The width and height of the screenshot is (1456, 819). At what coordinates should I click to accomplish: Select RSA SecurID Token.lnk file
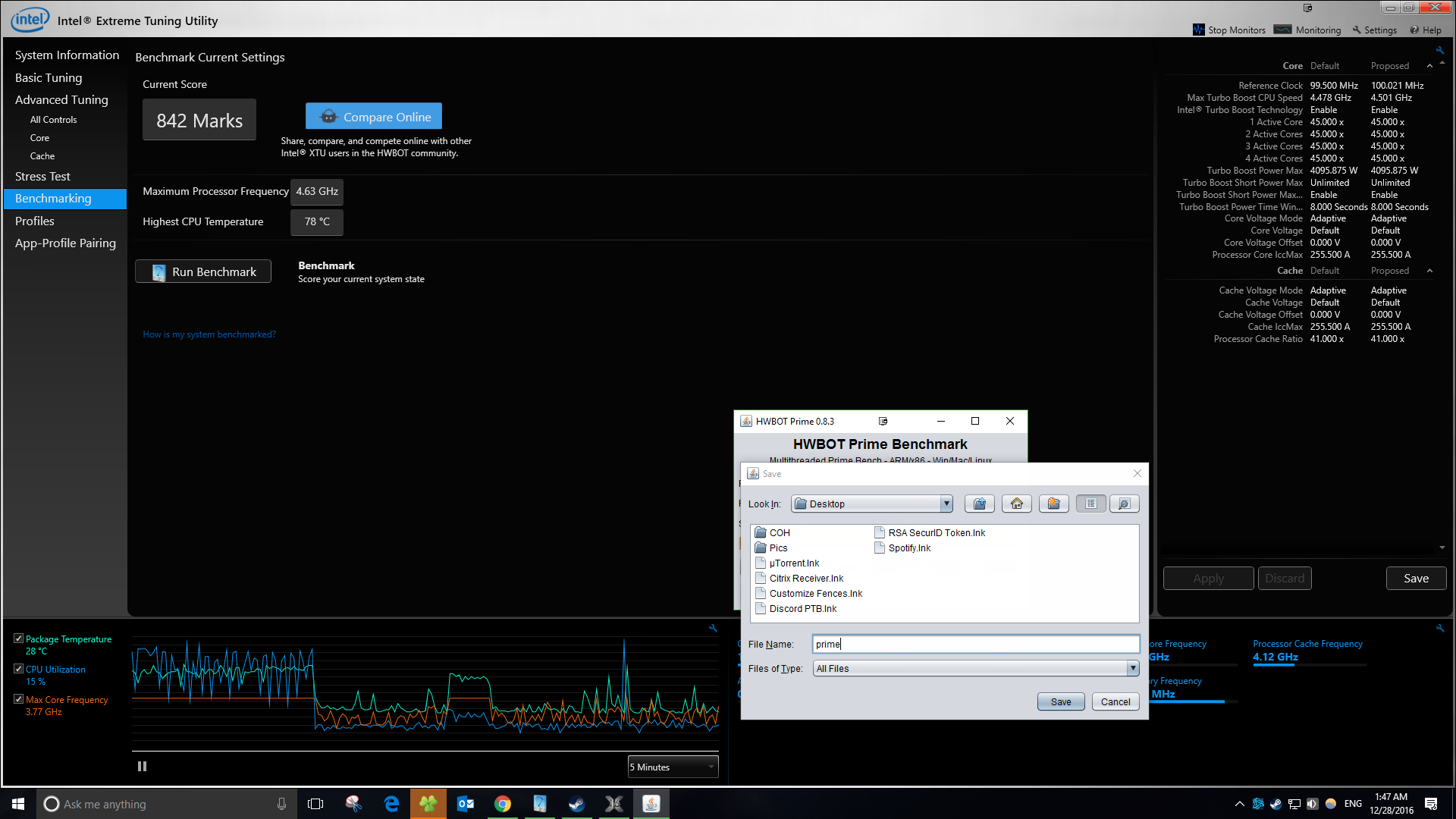click(x=930, y=532)
